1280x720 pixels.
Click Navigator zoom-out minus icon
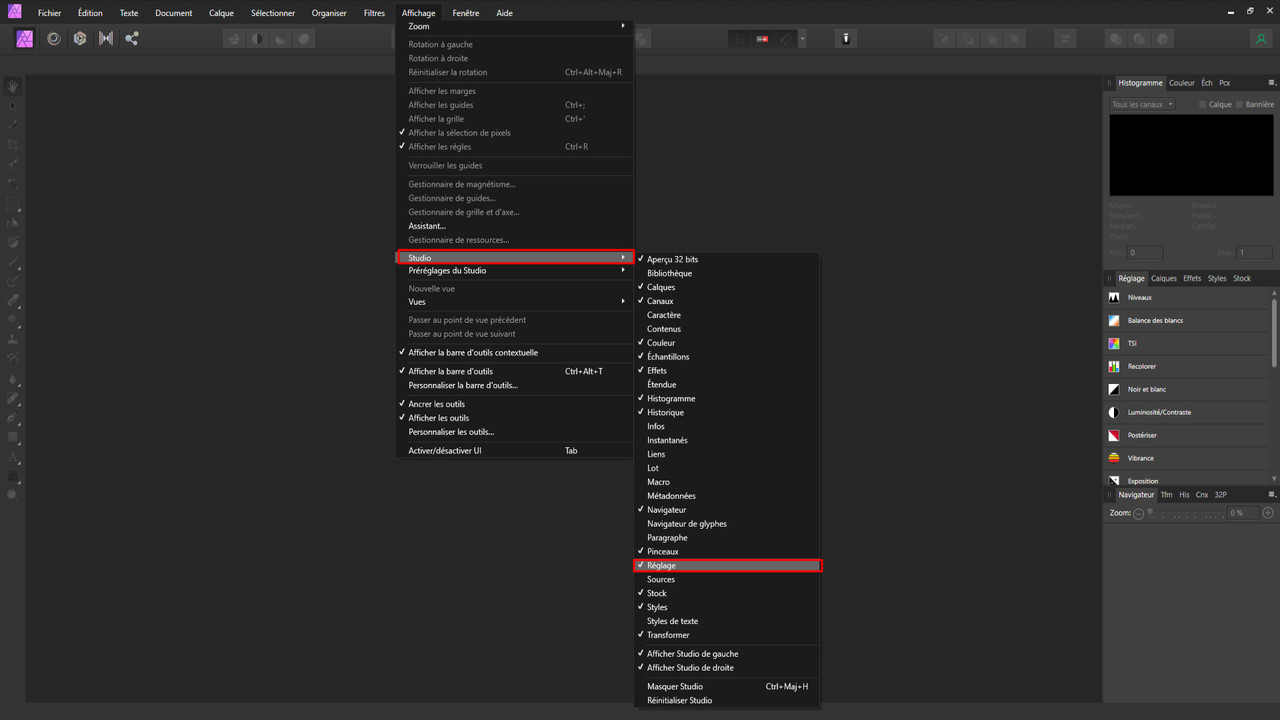point(1139,513)
